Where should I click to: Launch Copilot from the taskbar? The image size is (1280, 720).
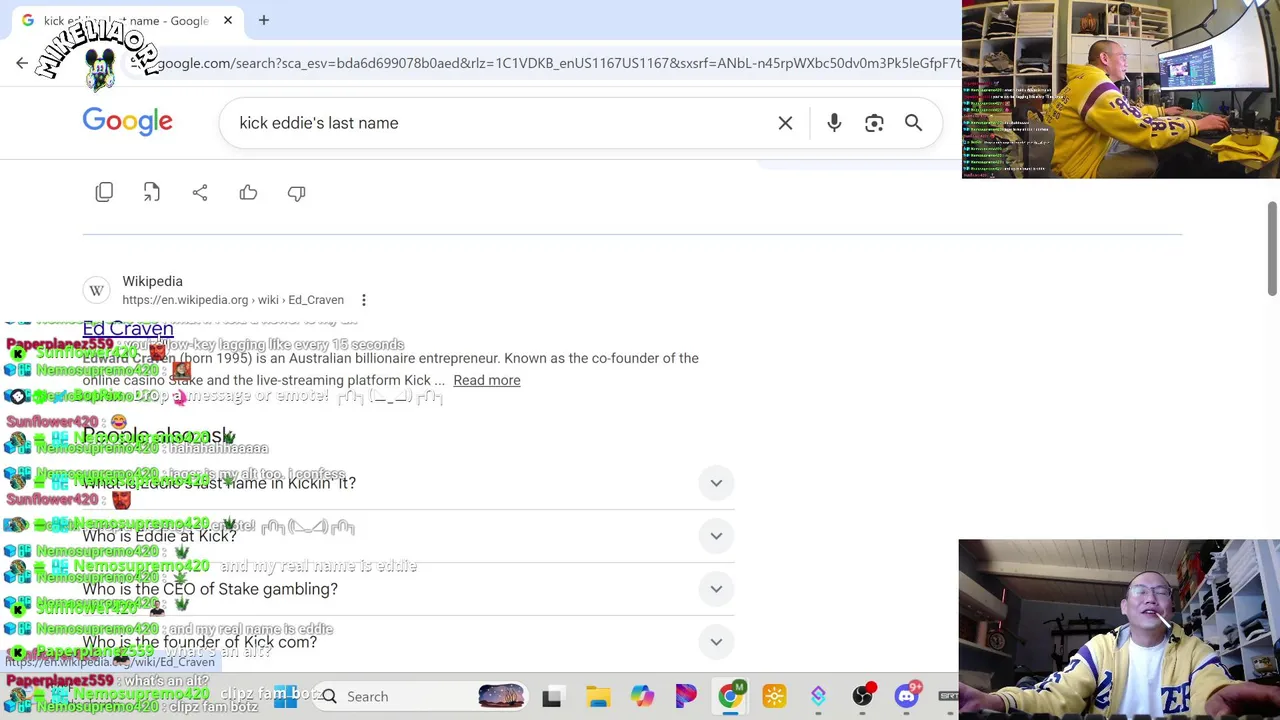tap(642, 697)
